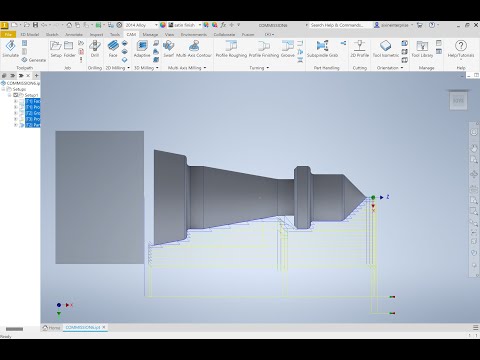This screenshot has width=480, height=360.
Task: Select the Subspindle Grab operation
Action: click(x=322, y=49)
